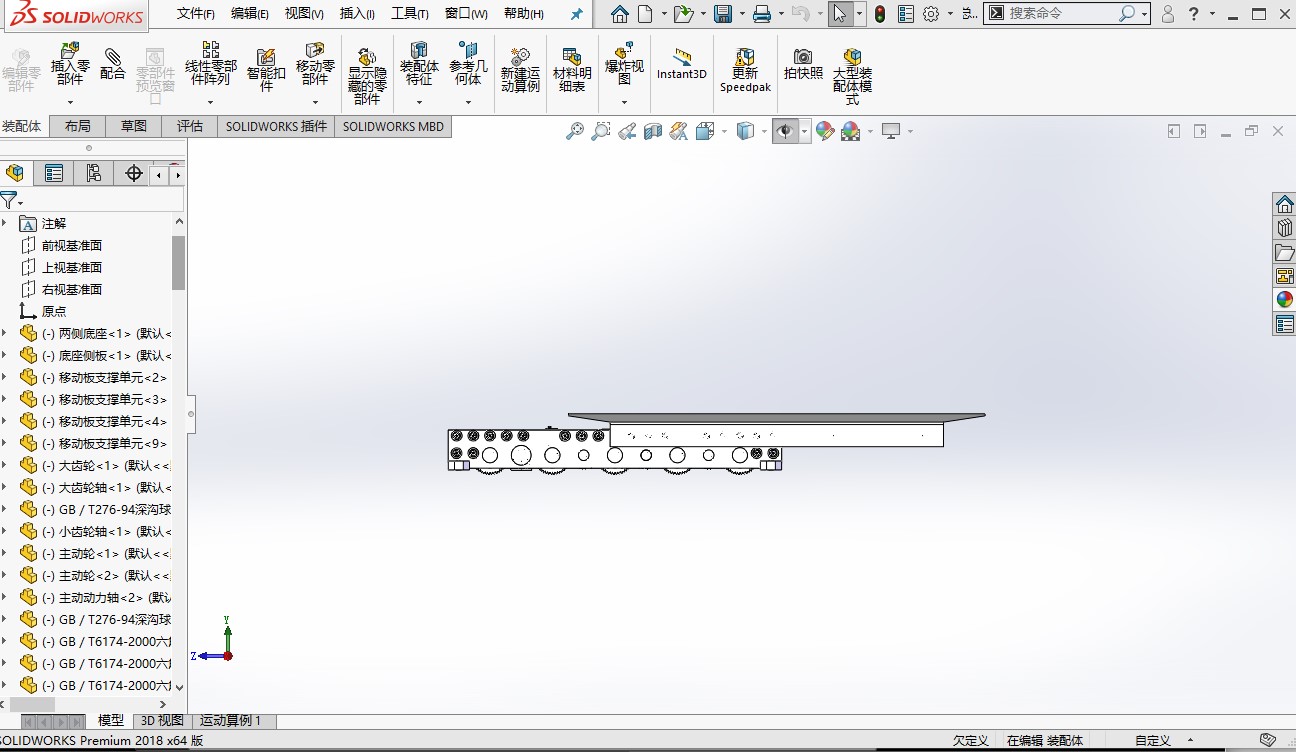Viewport: 1296px width, 752px height.
Task: Switch to the SOLIDWORKS MBD tab
Action: tap(393, 126)
